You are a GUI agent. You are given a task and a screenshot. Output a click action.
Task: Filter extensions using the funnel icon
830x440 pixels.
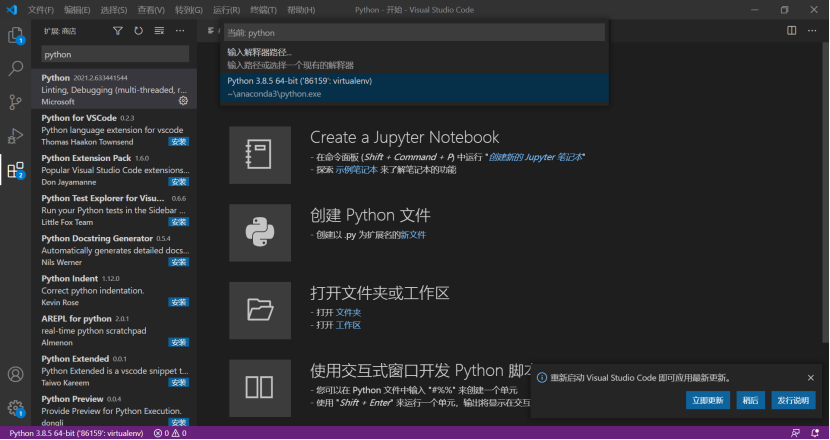(118, 31)
